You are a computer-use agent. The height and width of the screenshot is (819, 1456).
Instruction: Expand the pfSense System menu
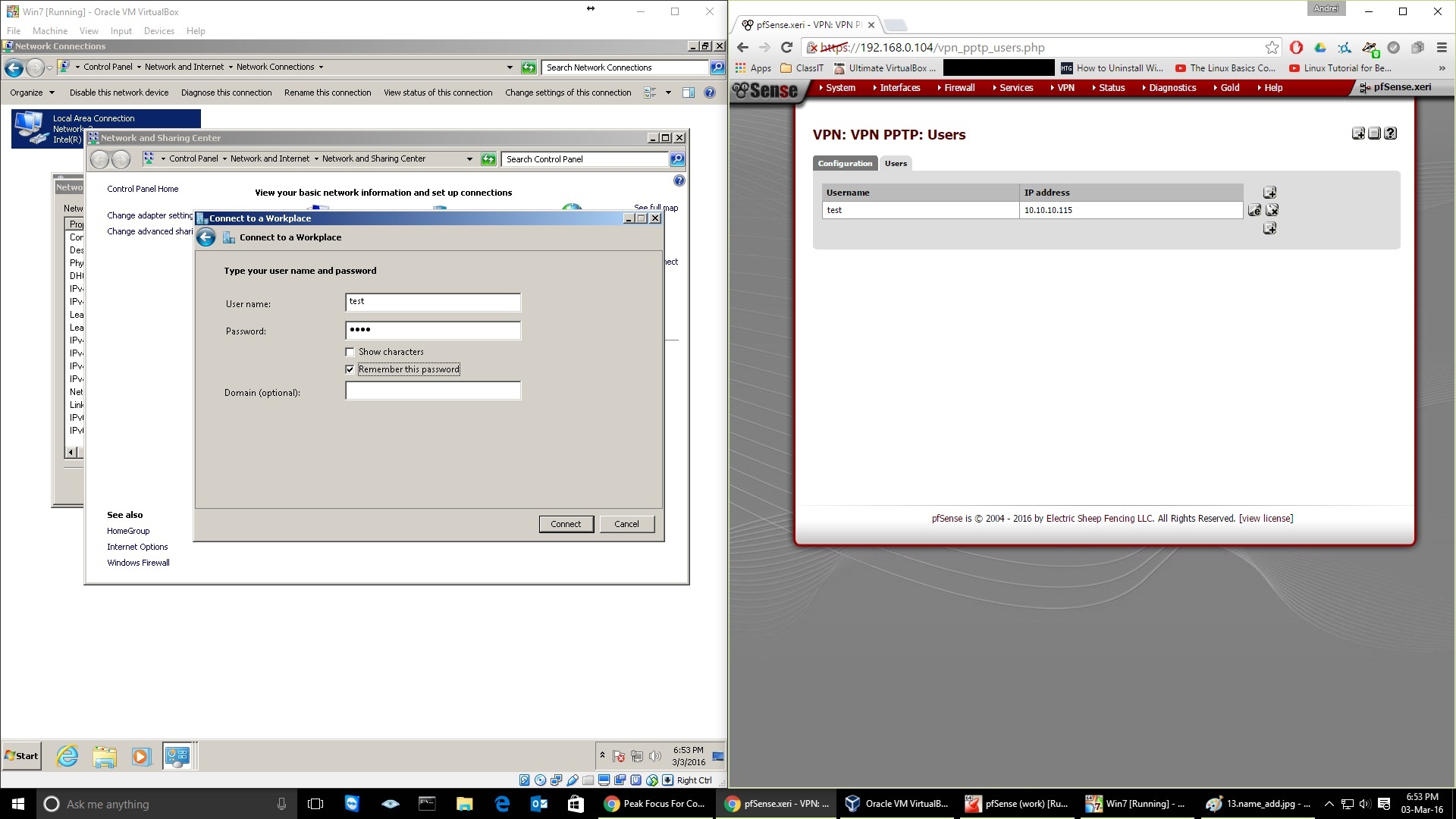837,88
